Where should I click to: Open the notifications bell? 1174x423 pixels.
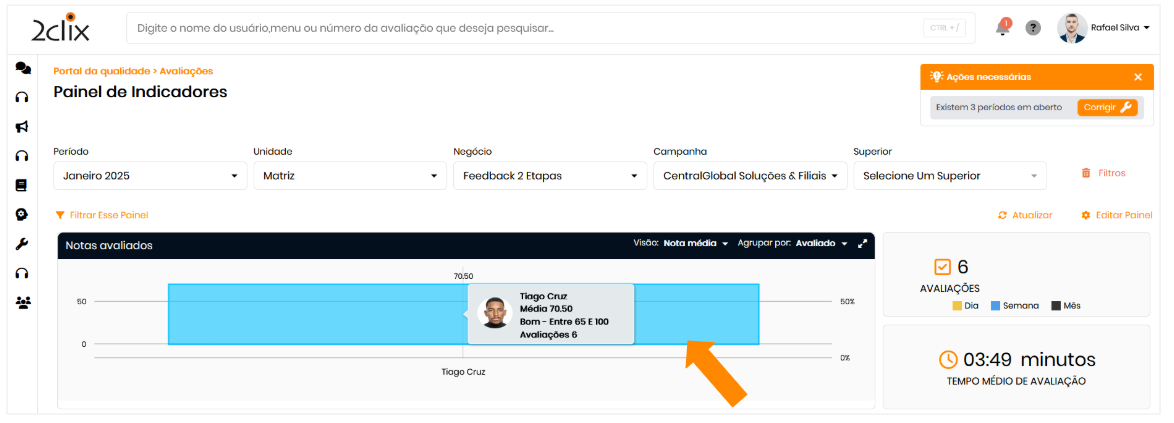click(x=1002, y=28)
